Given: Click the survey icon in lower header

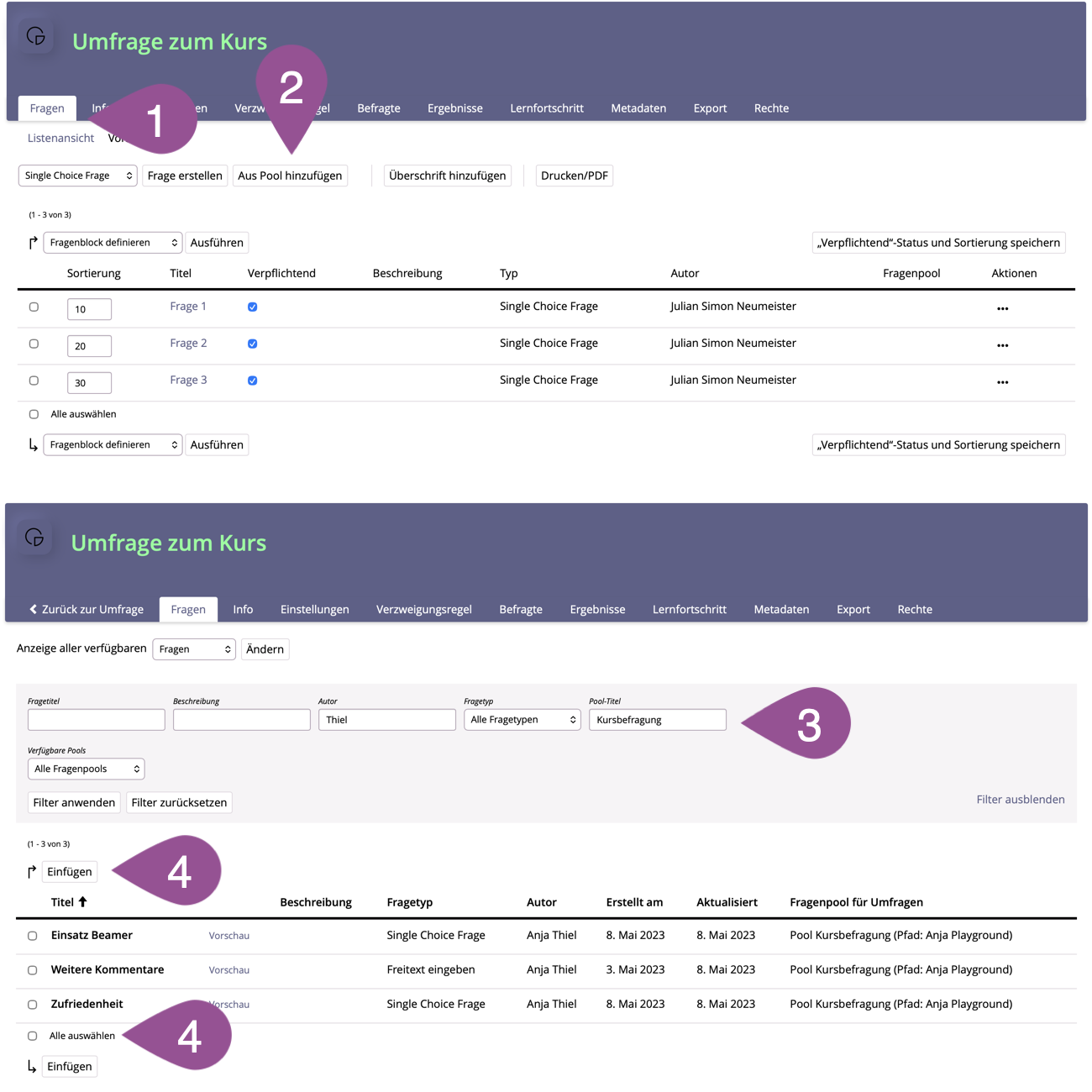Looking at the screenshot, I should (34, 538).
